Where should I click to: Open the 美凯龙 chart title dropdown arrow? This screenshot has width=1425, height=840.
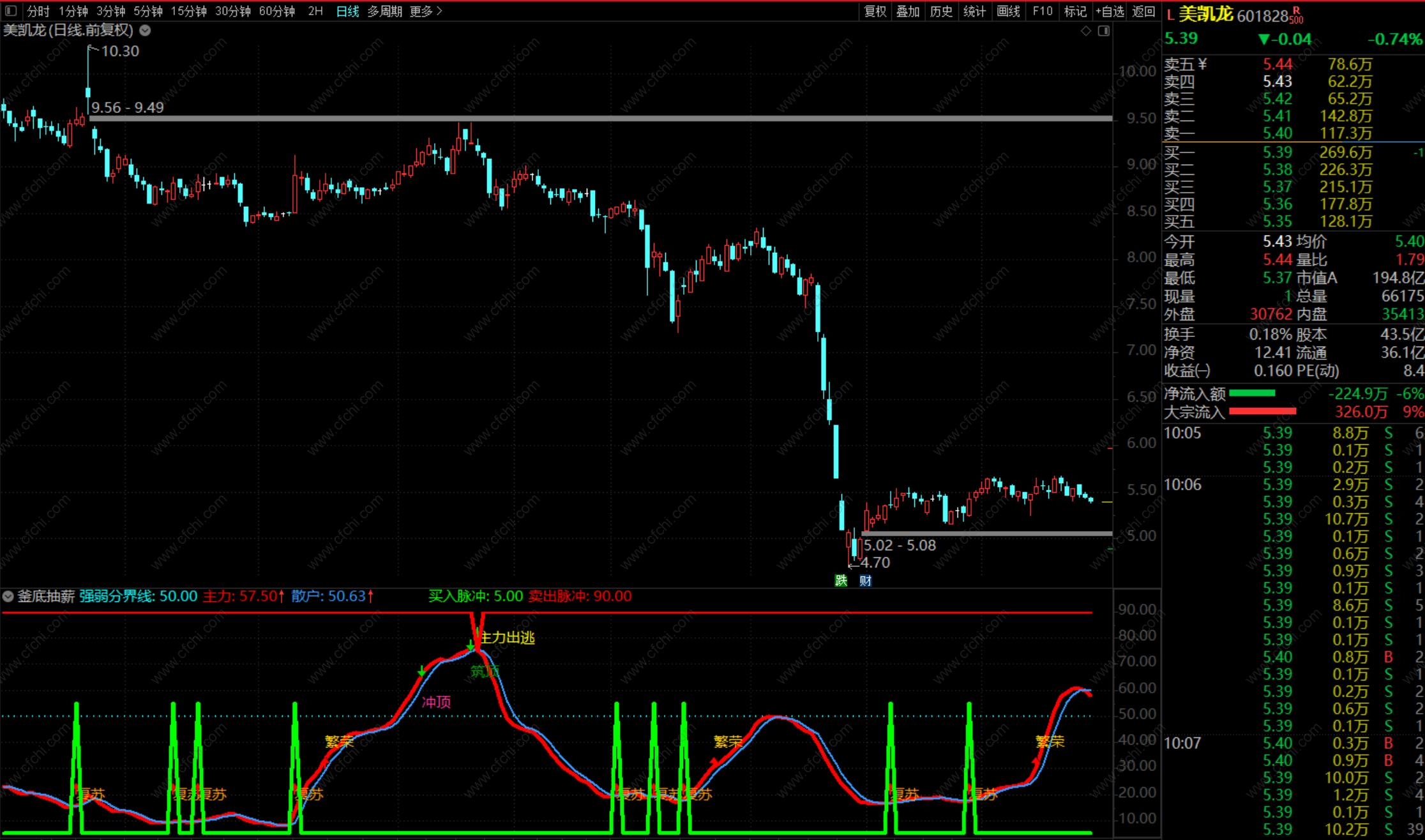coord(145,30)
